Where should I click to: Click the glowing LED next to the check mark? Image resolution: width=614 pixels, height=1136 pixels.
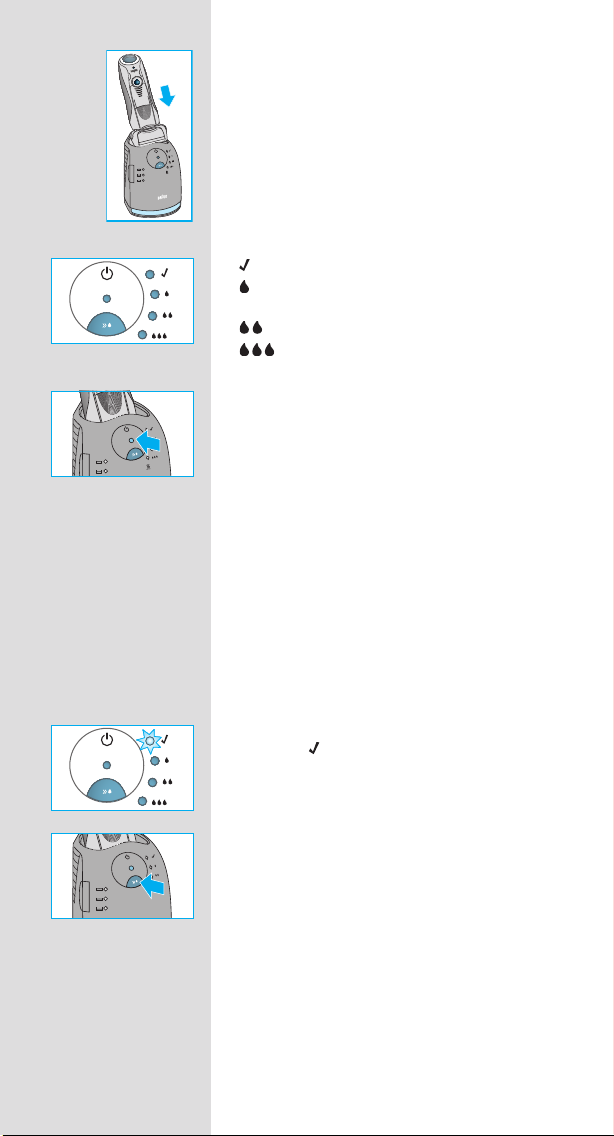(148, 742)
